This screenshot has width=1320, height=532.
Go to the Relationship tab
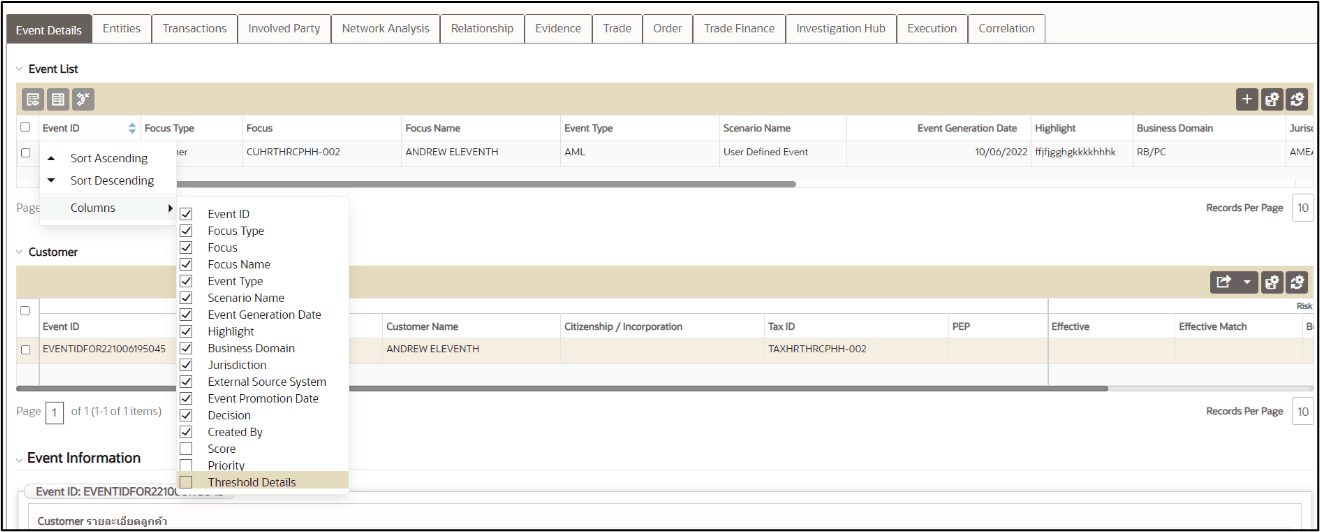[482, 28]
